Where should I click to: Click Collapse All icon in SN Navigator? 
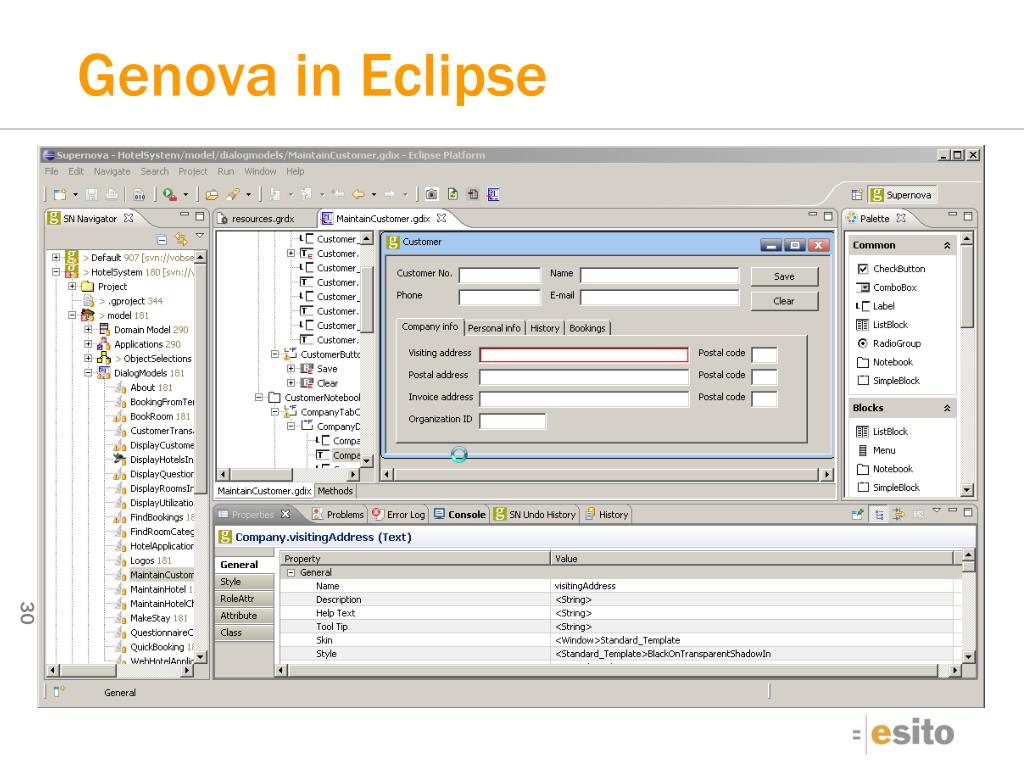pyautogui.click(x=161, y=239)
